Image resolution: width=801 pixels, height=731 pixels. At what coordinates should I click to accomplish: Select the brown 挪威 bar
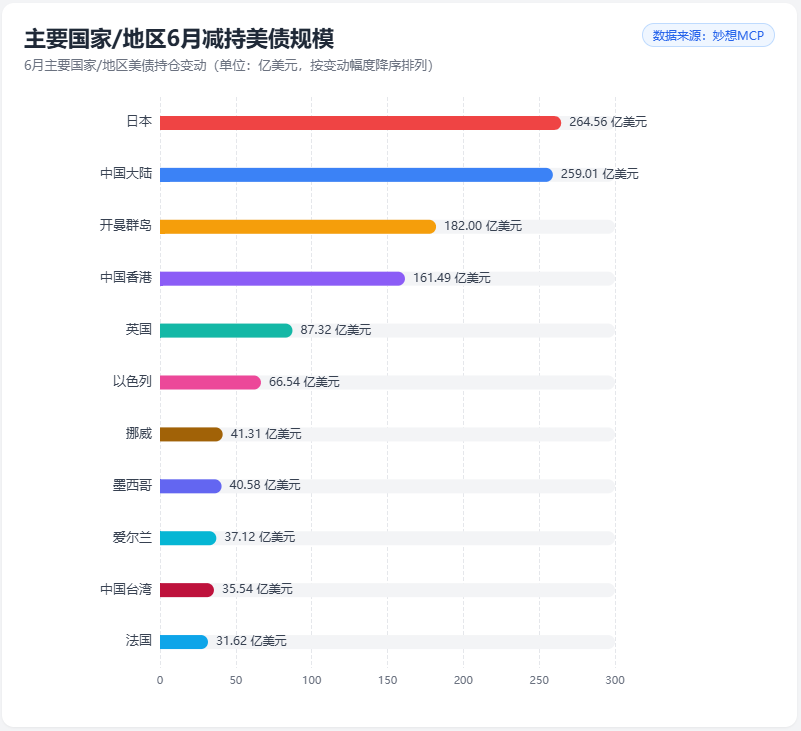click(191, 434)
